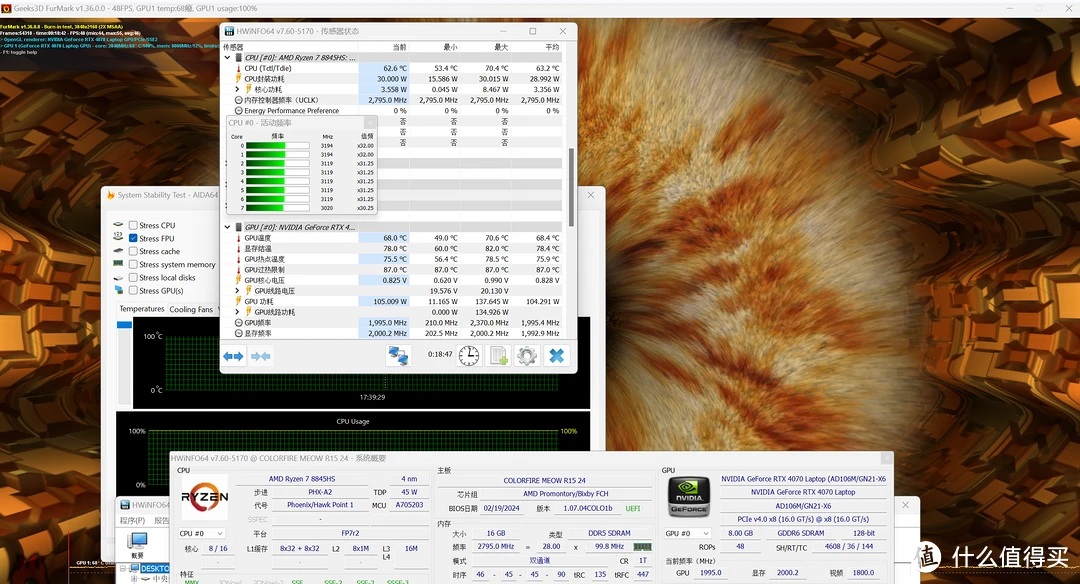Close the CPU #0 活动频率 popup
The height and width of the screenshot is (584, 1080).
pyautogui.click(x=370, y=123)
